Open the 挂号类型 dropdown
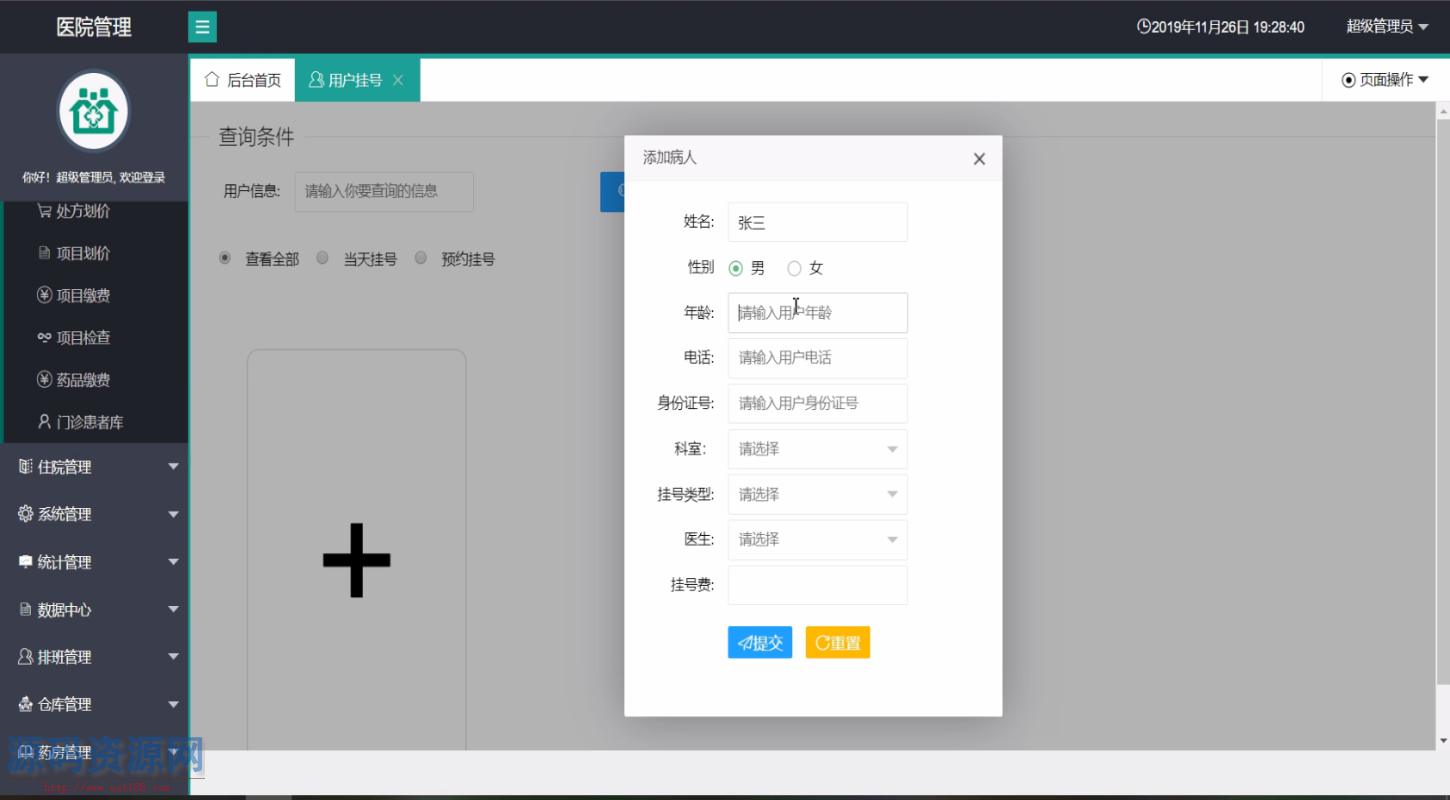1450x800 pixels. tap(817, 494)
